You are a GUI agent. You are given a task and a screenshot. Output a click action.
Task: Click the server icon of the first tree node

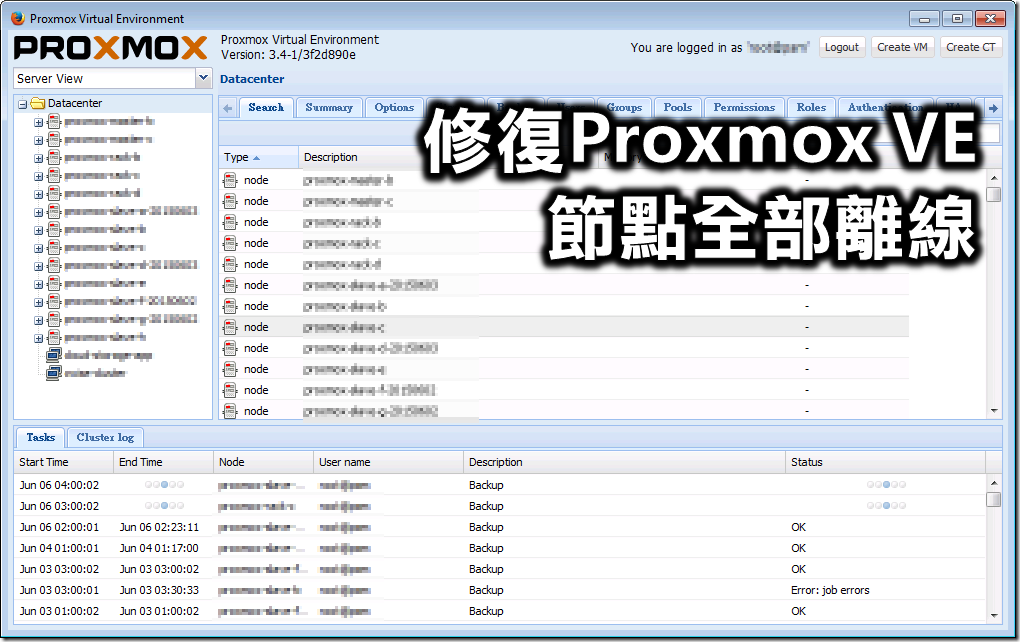54,122
